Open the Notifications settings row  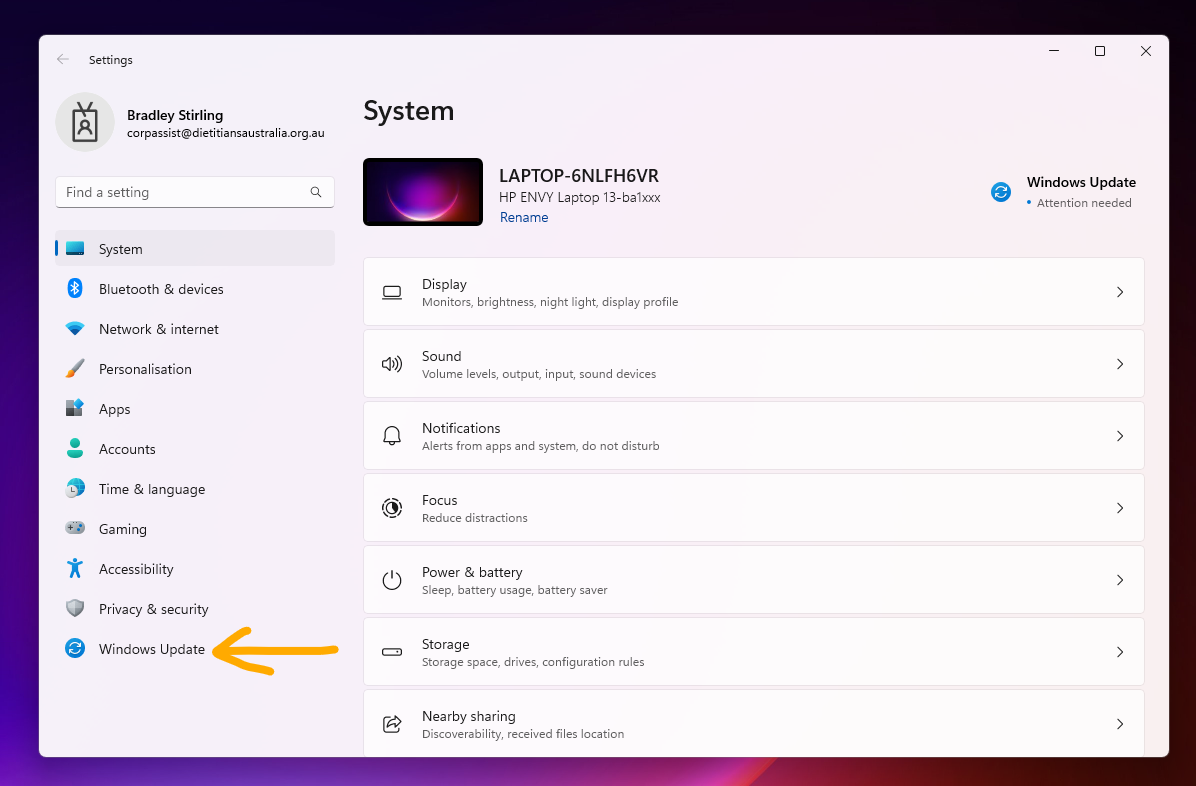pos(753,436)
